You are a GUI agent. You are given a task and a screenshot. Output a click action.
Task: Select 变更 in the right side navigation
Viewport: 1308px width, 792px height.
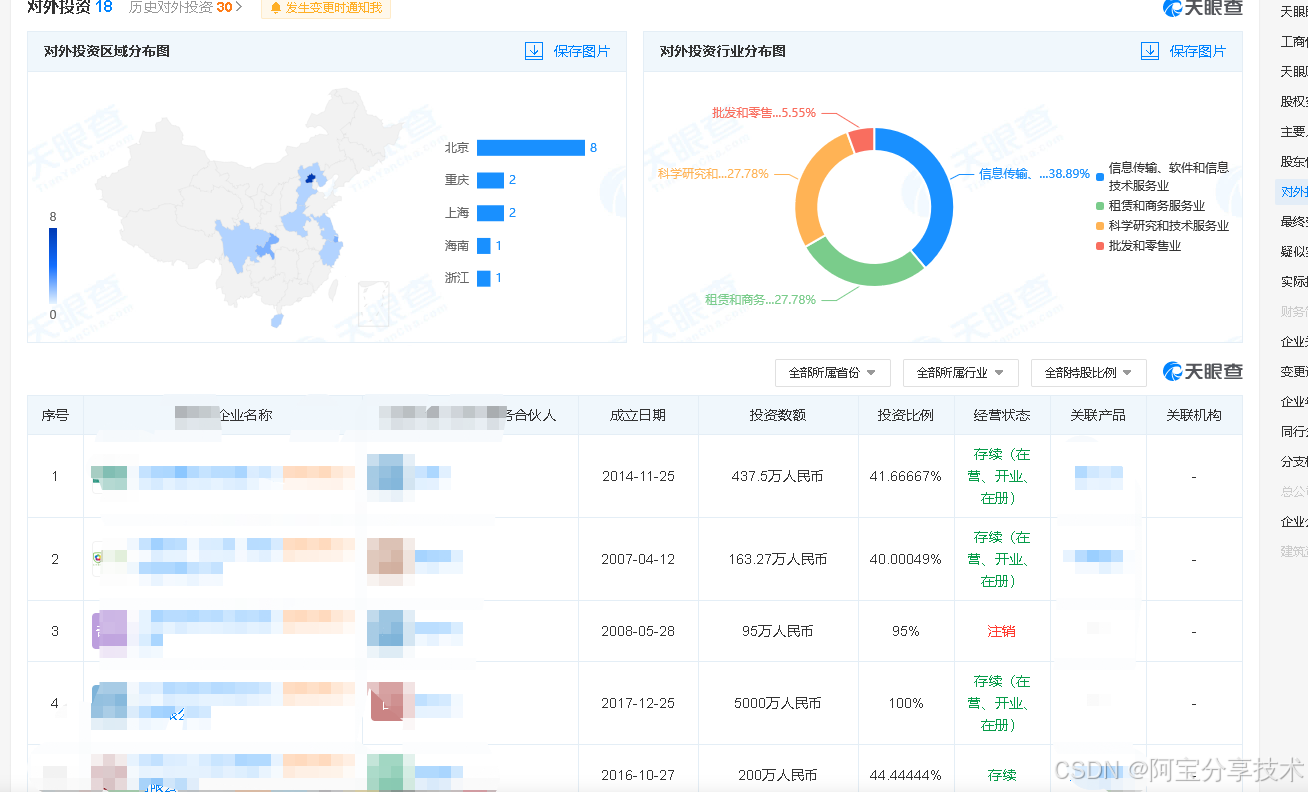(x=1294, y=372)
